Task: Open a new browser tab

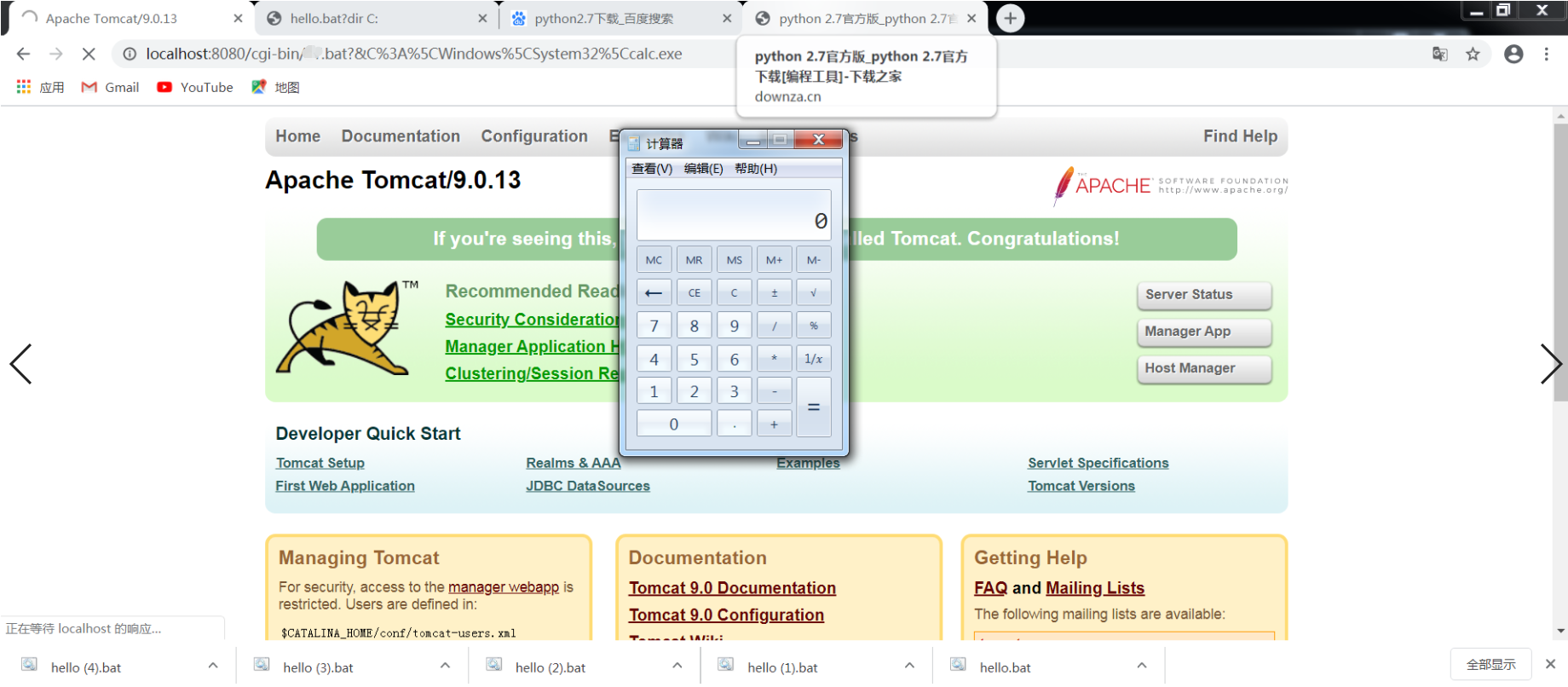Action: 1010,18
